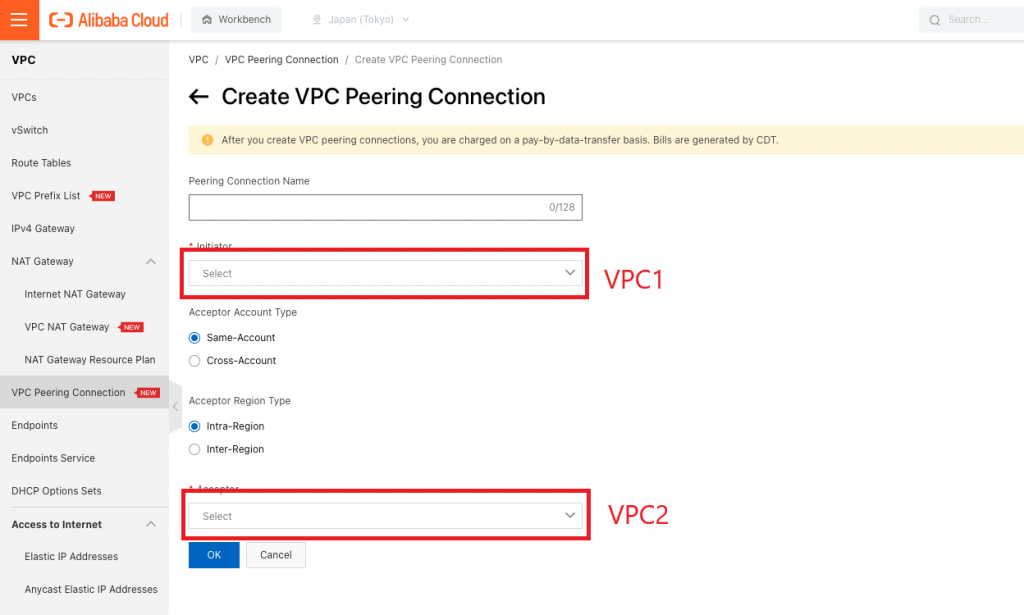
Task: Click the Workbench home icon
Action: [x=207, y=20]
